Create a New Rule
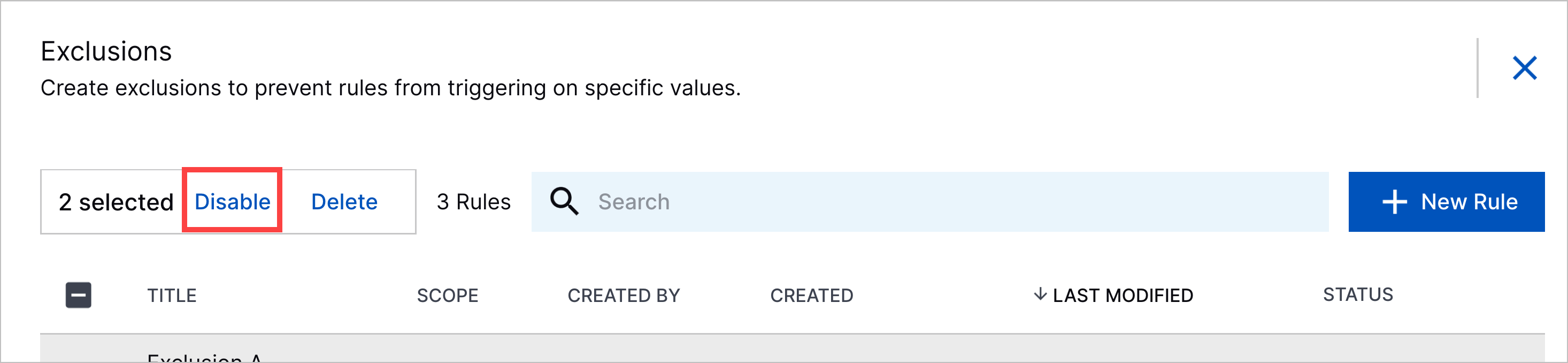Image resolution: width=1568 pixels, height=363 pixels. coord(1446,202)
